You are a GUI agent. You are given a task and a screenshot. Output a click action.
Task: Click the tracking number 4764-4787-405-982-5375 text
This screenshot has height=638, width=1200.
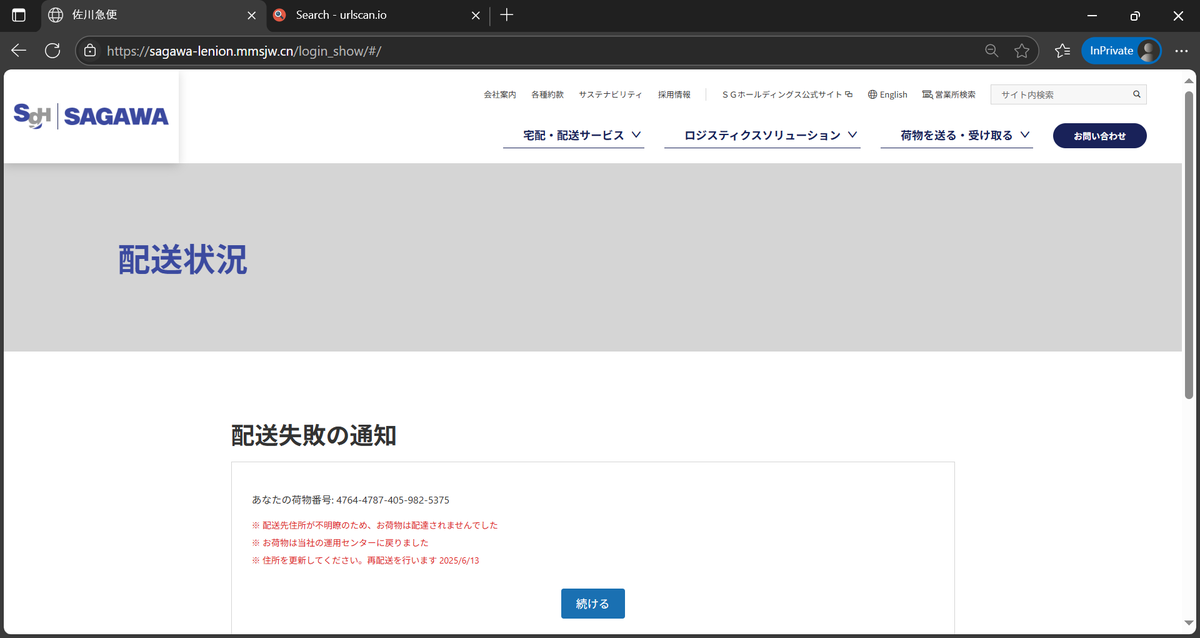(392, 499)
